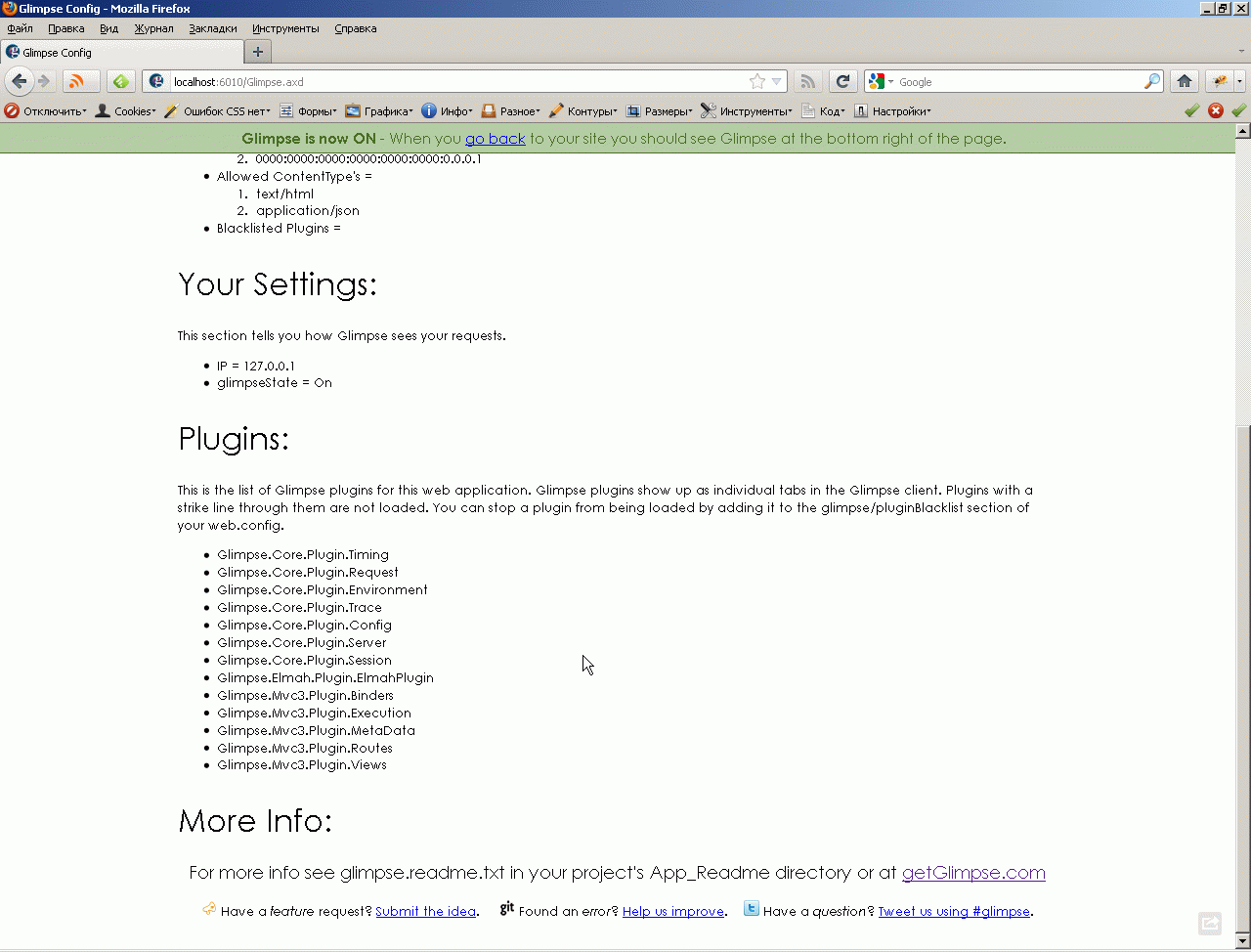
Task: Click the megaphone feature request icon
Action: click(209, 909)
